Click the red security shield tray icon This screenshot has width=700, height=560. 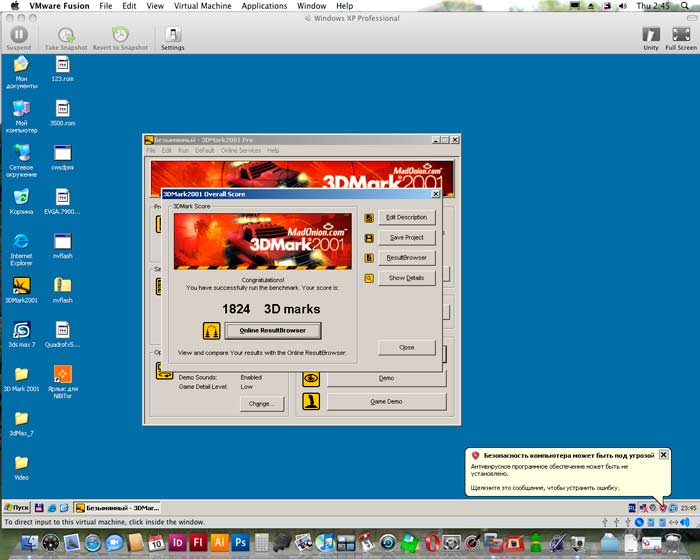(x=663, y=508)
